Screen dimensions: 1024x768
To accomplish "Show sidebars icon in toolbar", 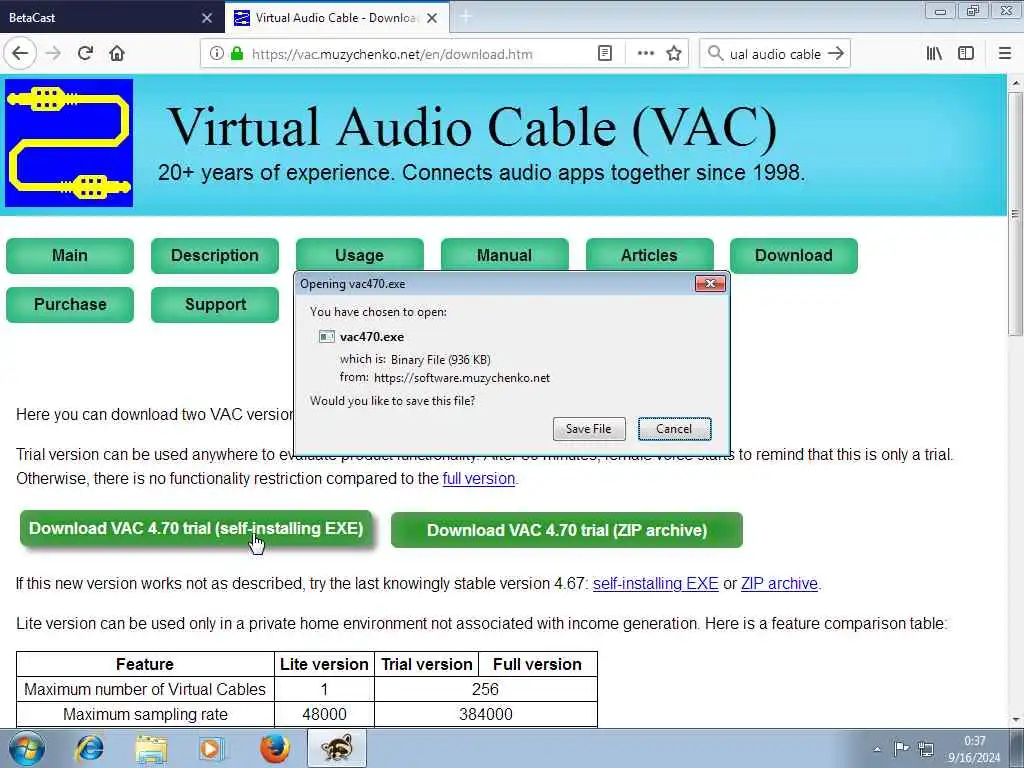I will click(966, 54).
